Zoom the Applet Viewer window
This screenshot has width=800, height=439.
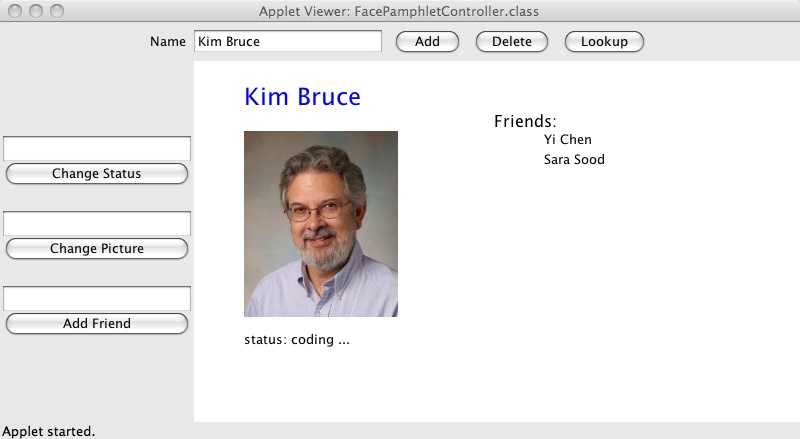pos(57,11)
